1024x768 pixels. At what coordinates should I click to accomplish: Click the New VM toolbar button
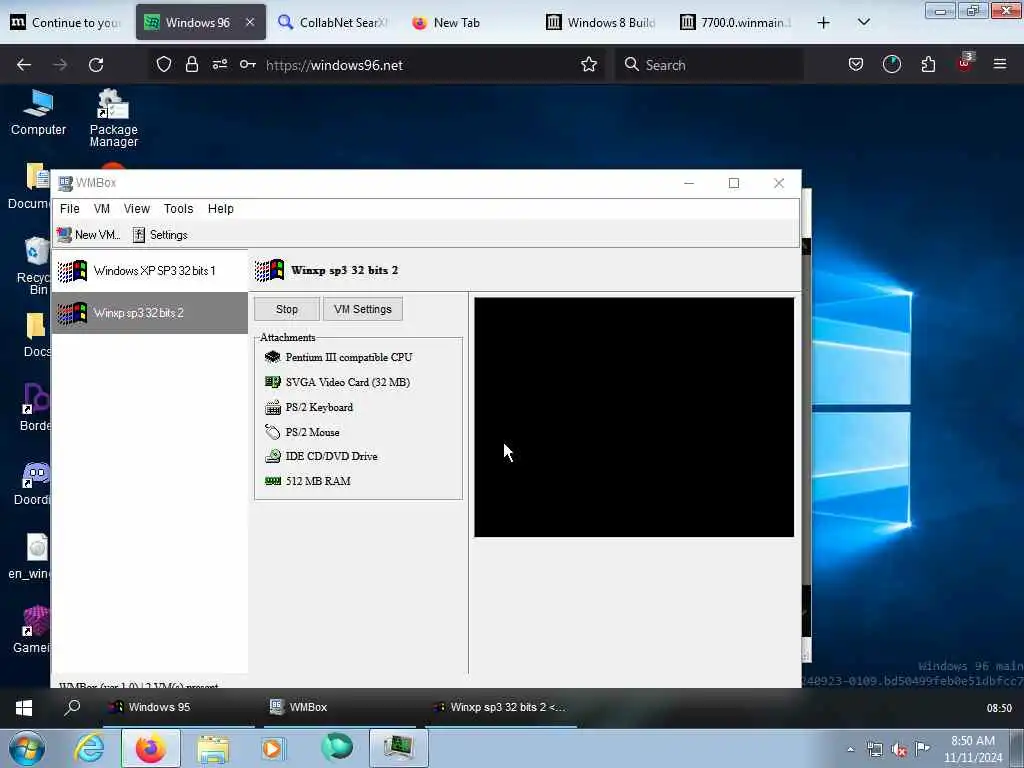click(x=89, y=234)
